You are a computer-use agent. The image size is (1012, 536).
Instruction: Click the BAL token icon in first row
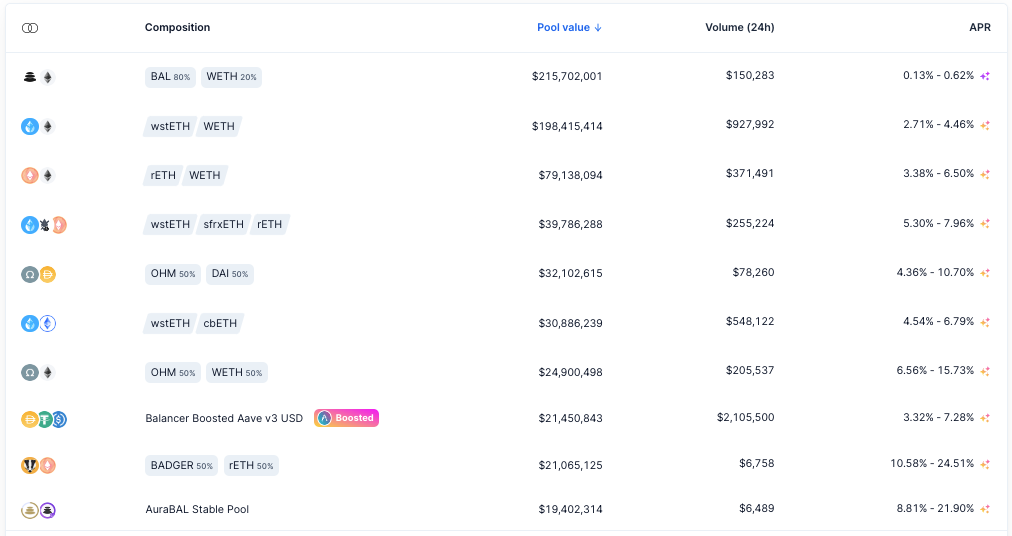[30, 77]
